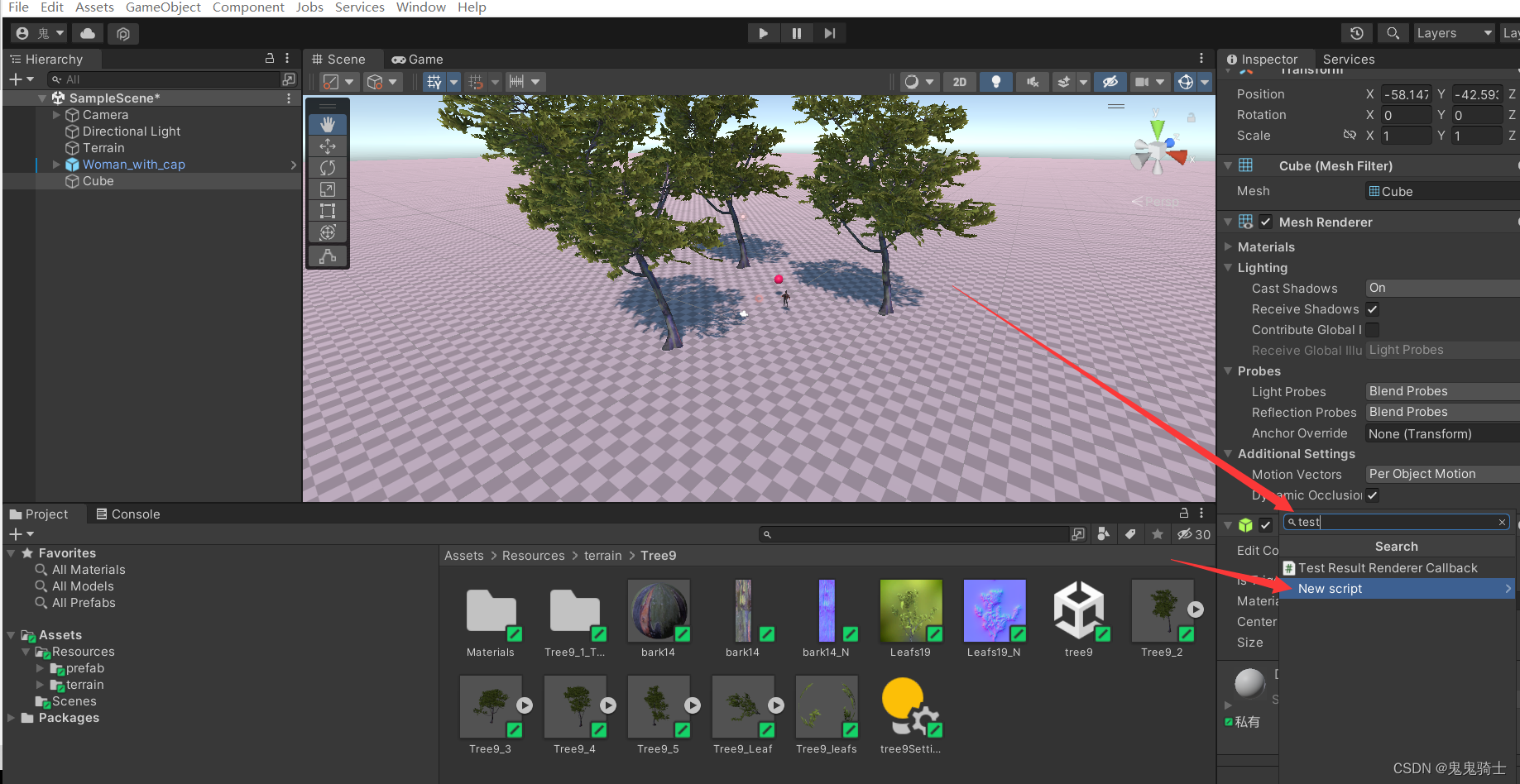Select the Cube in Hierarchy
Image resolution: width=1520 pixels, height=784 pixels.
pyautogui.click(x=98, y=181)
